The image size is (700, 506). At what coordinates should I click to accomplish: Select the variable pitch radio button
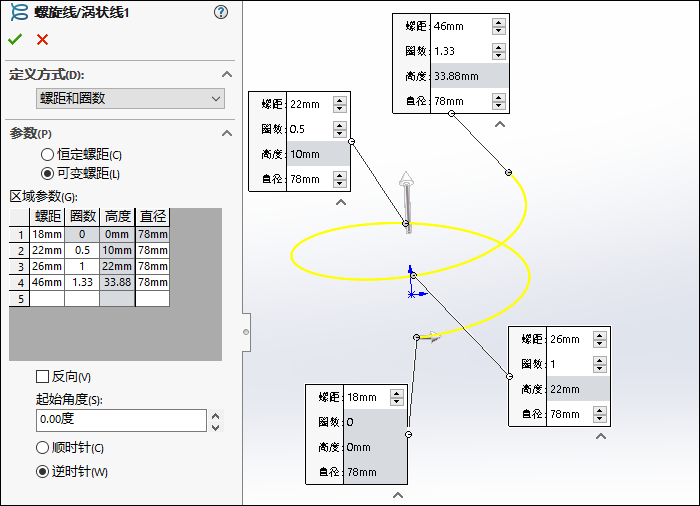[47, 174]
